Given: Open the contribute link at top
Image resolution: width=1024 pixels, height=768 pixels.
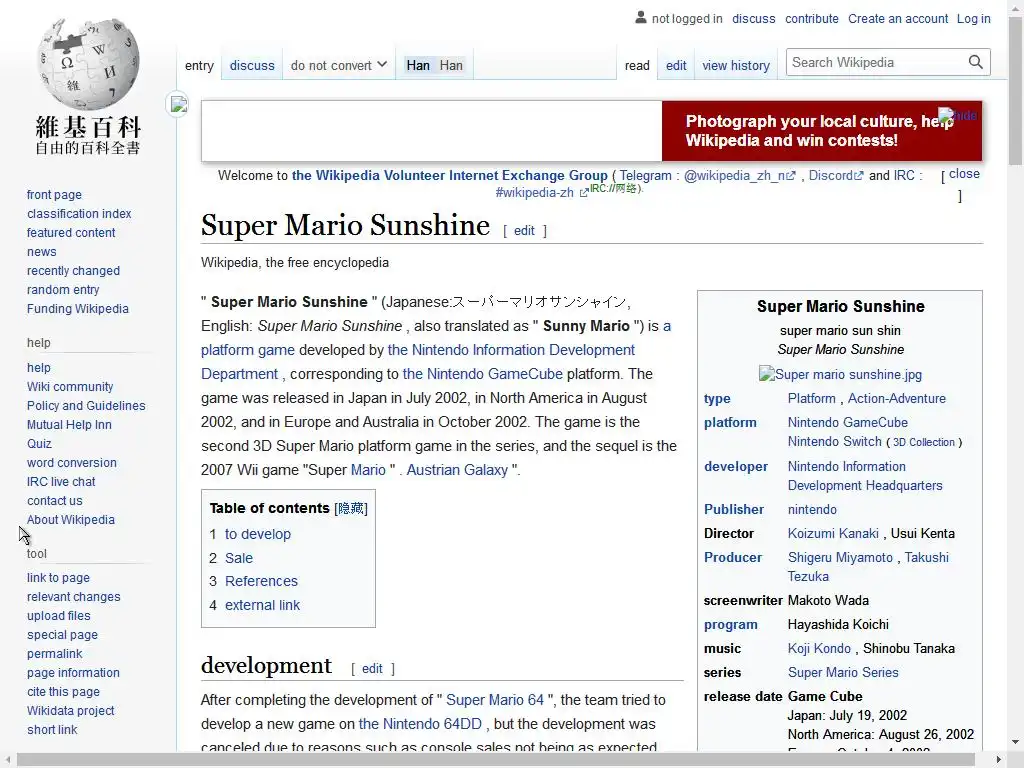Looking at the screenshot, I should pos(812,19).
